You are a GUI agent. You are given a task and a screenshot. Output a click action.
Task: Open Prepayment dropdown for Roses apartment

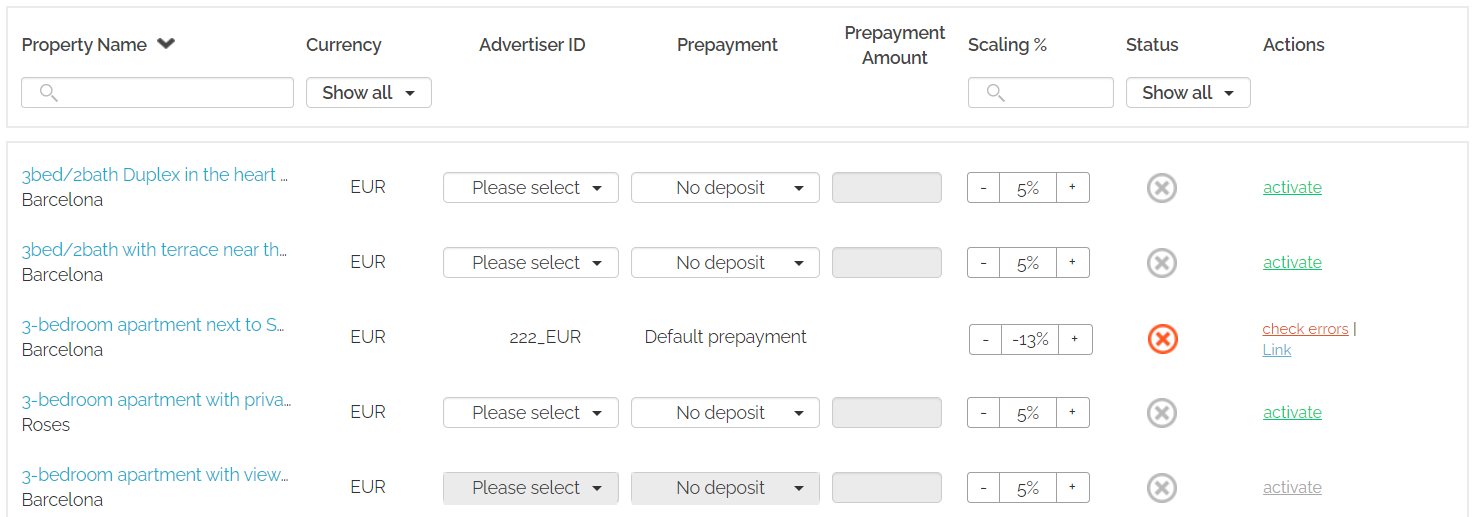click(724, 413)
